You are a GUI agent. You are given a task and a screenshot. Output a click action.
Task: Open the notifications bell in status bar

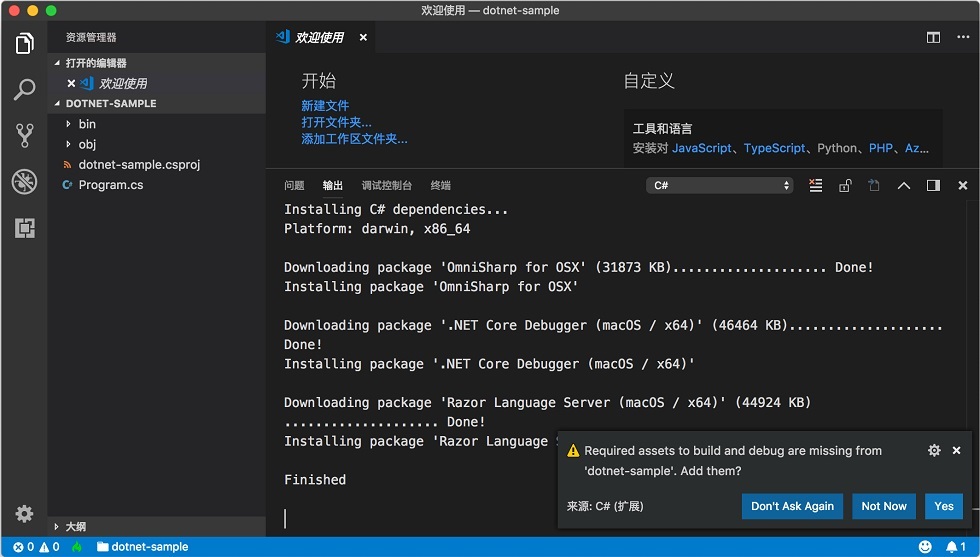(x=956, y=547)
